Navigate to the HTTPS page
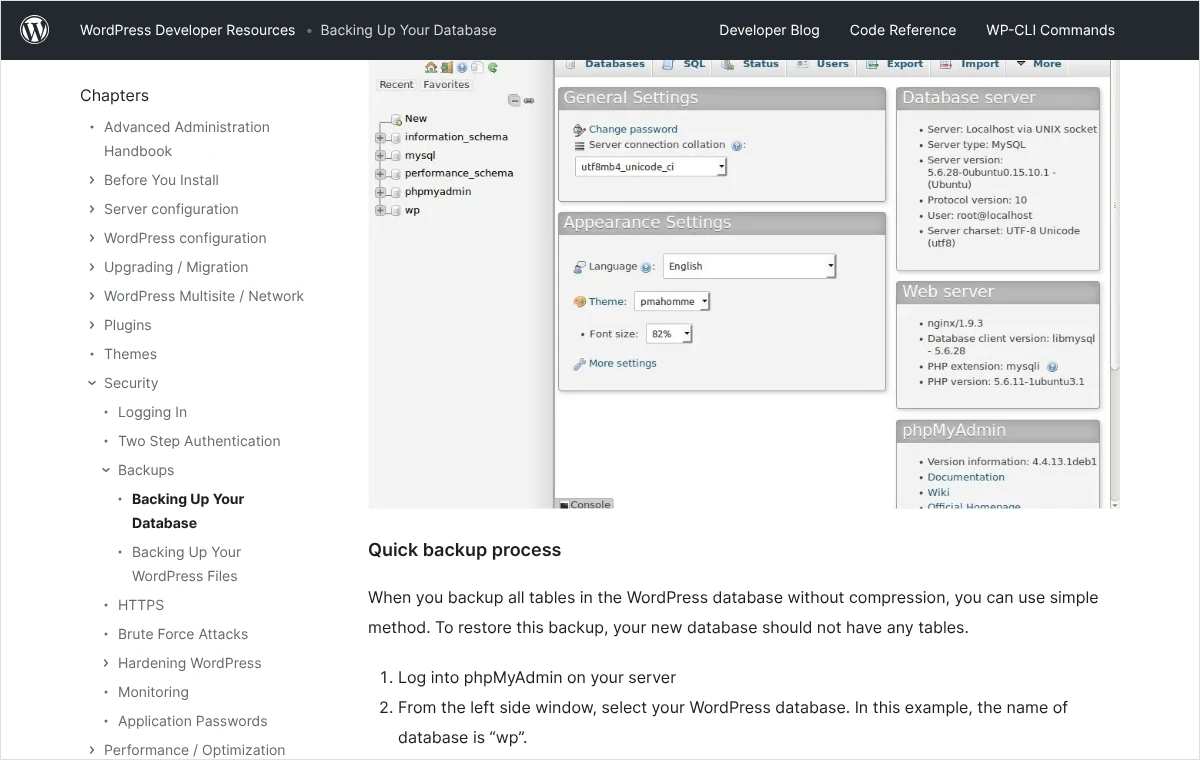The width and height of the screenshot is (1200, 760). (x=141, y=605)
